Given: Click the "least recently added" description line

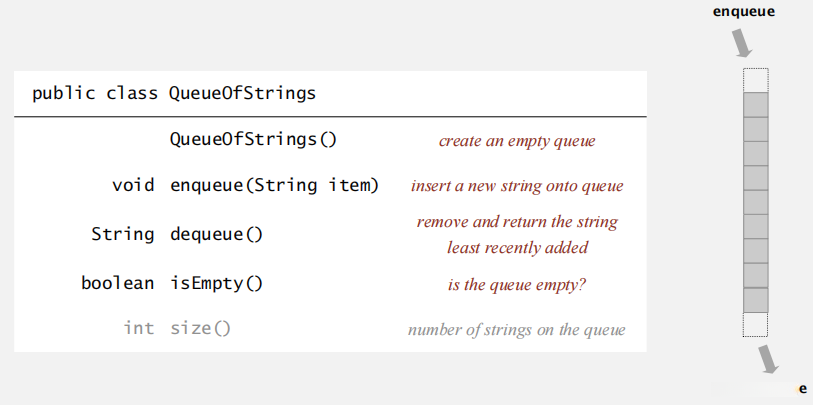Looking at the screenshot, I should tap(517, 247).
